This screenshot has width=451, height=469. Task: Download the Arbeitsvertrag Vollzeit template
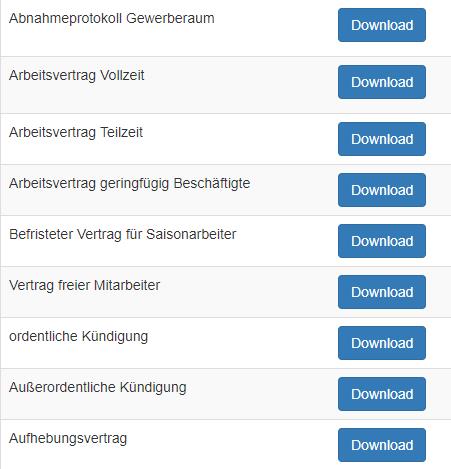pyautogui.click(x=382, y=82)
